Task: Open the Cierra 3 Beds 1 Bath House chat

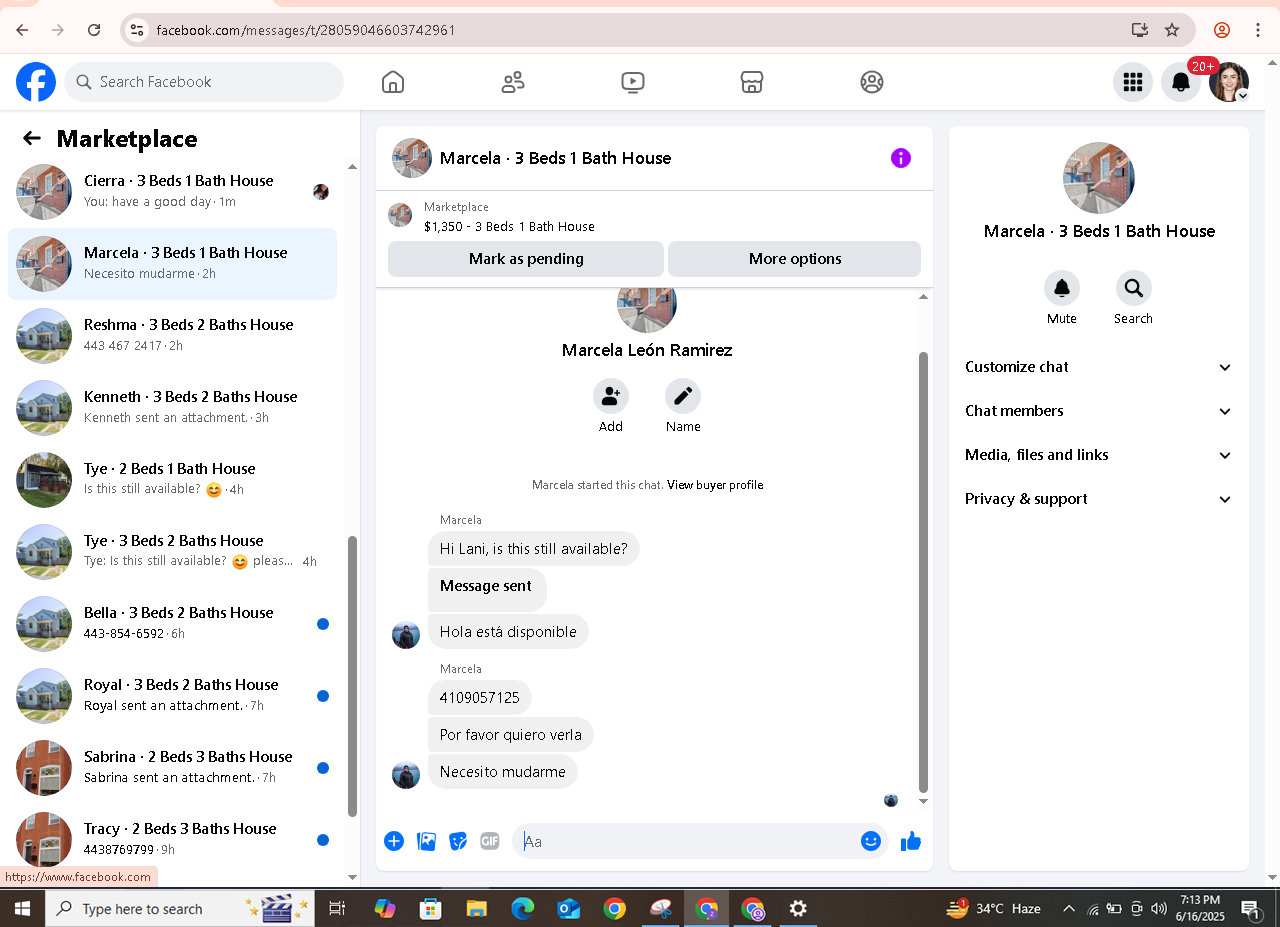Action: [x=172, y=192]
